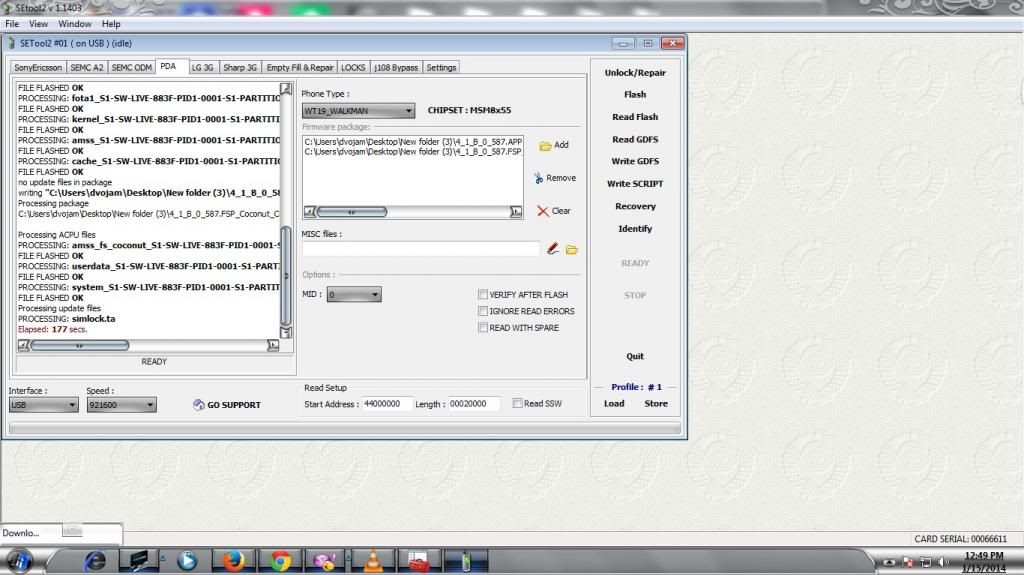
Task: Click the firmware list scroll-left arrow
Action: point(310,212)
